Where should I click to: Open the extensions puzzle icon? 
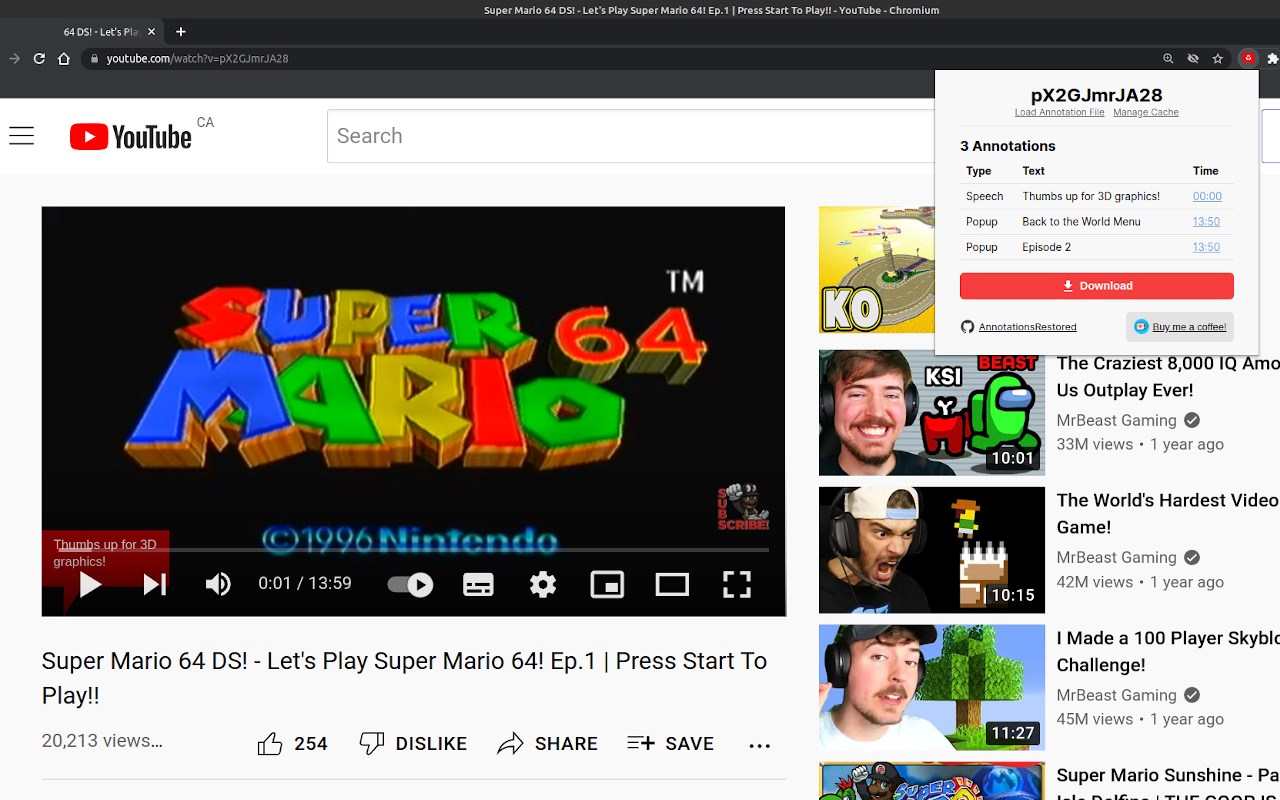[x=1272, y=59]
